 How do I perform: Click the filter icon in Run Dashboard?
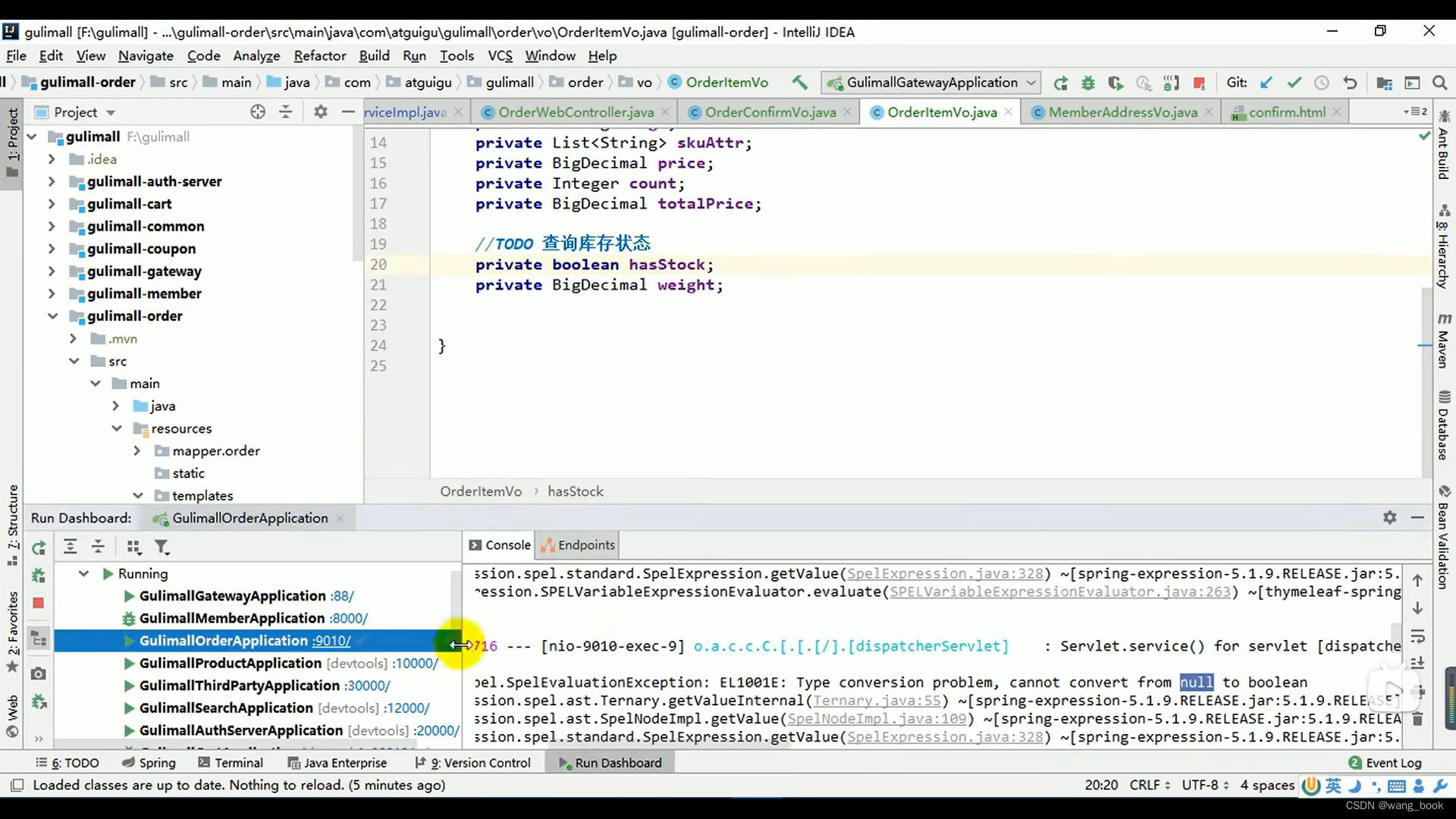(162, 547)
